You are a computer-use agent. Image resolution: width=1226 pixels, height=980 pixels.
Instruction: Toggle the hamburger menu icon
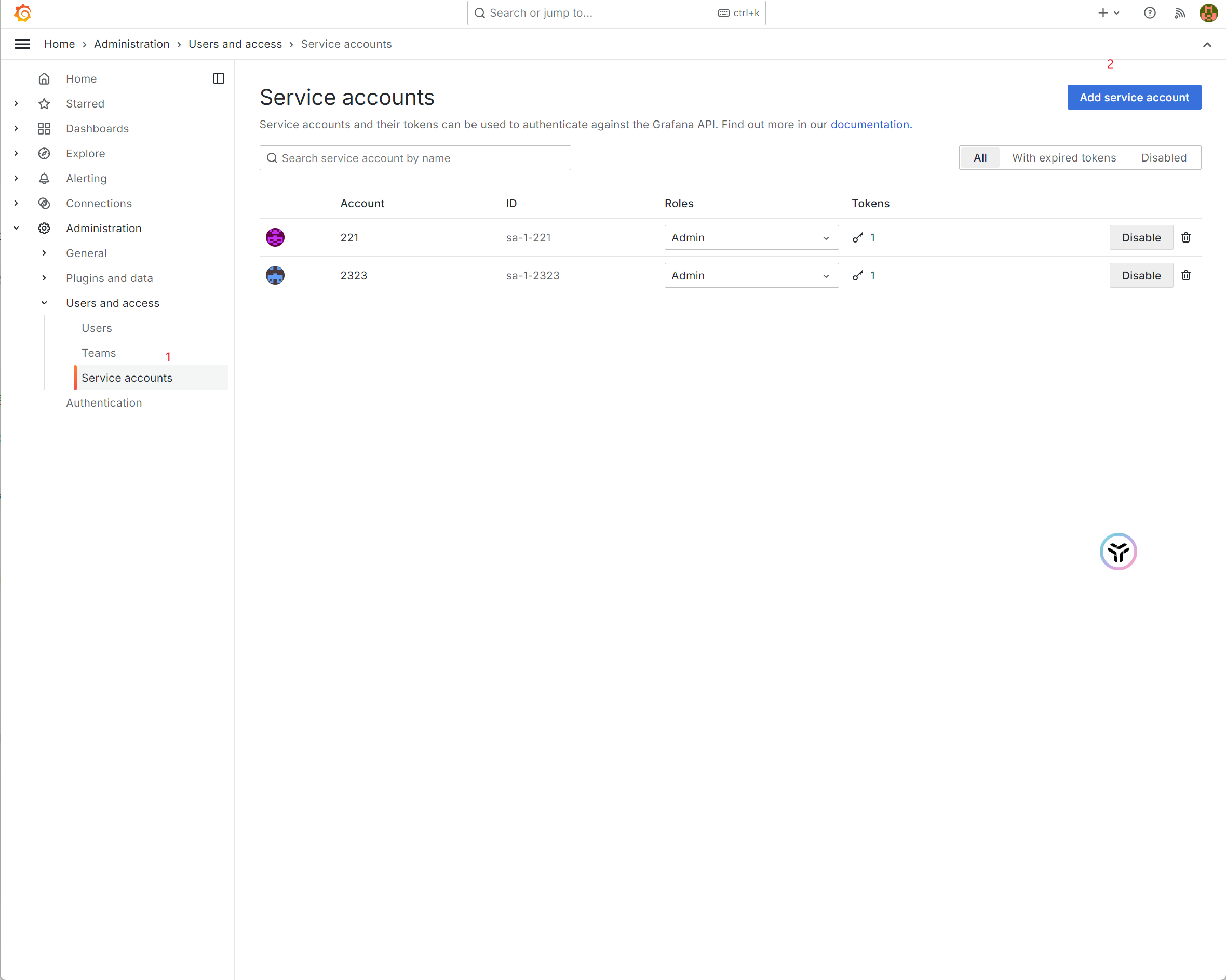(22, 44)
